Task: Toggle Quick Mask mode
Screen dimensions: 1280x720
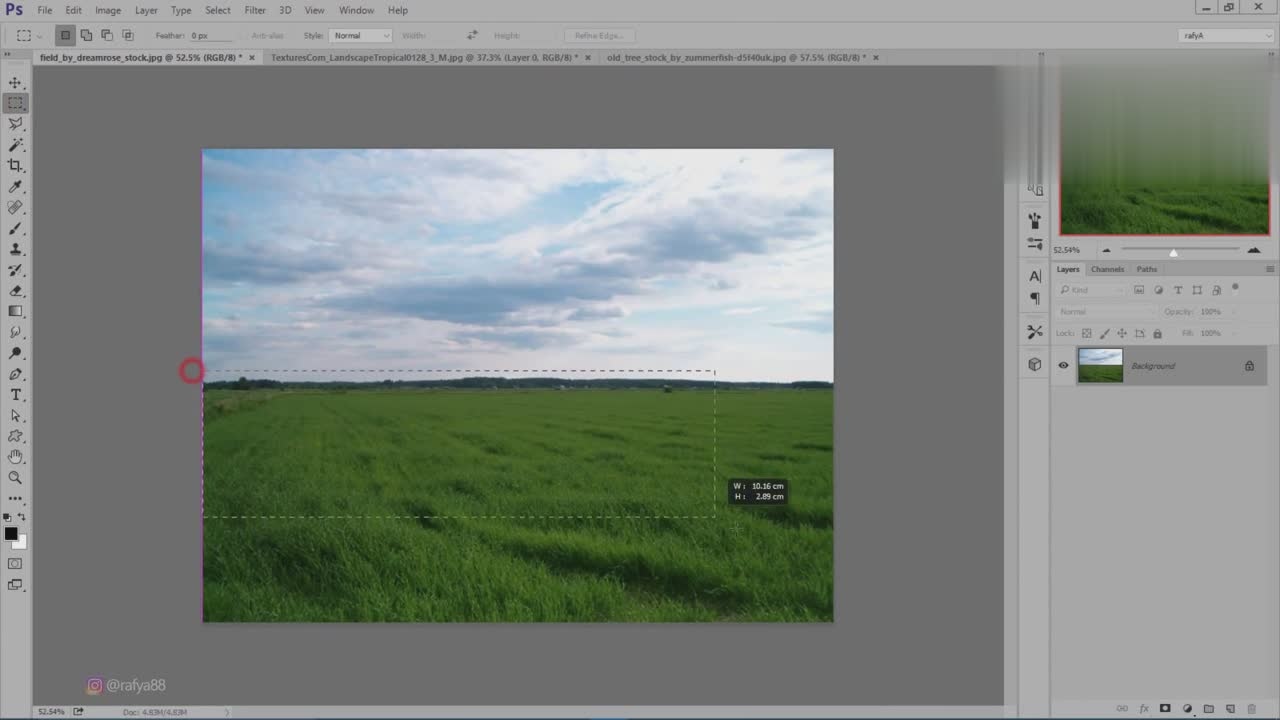Action: click(16, 564)
